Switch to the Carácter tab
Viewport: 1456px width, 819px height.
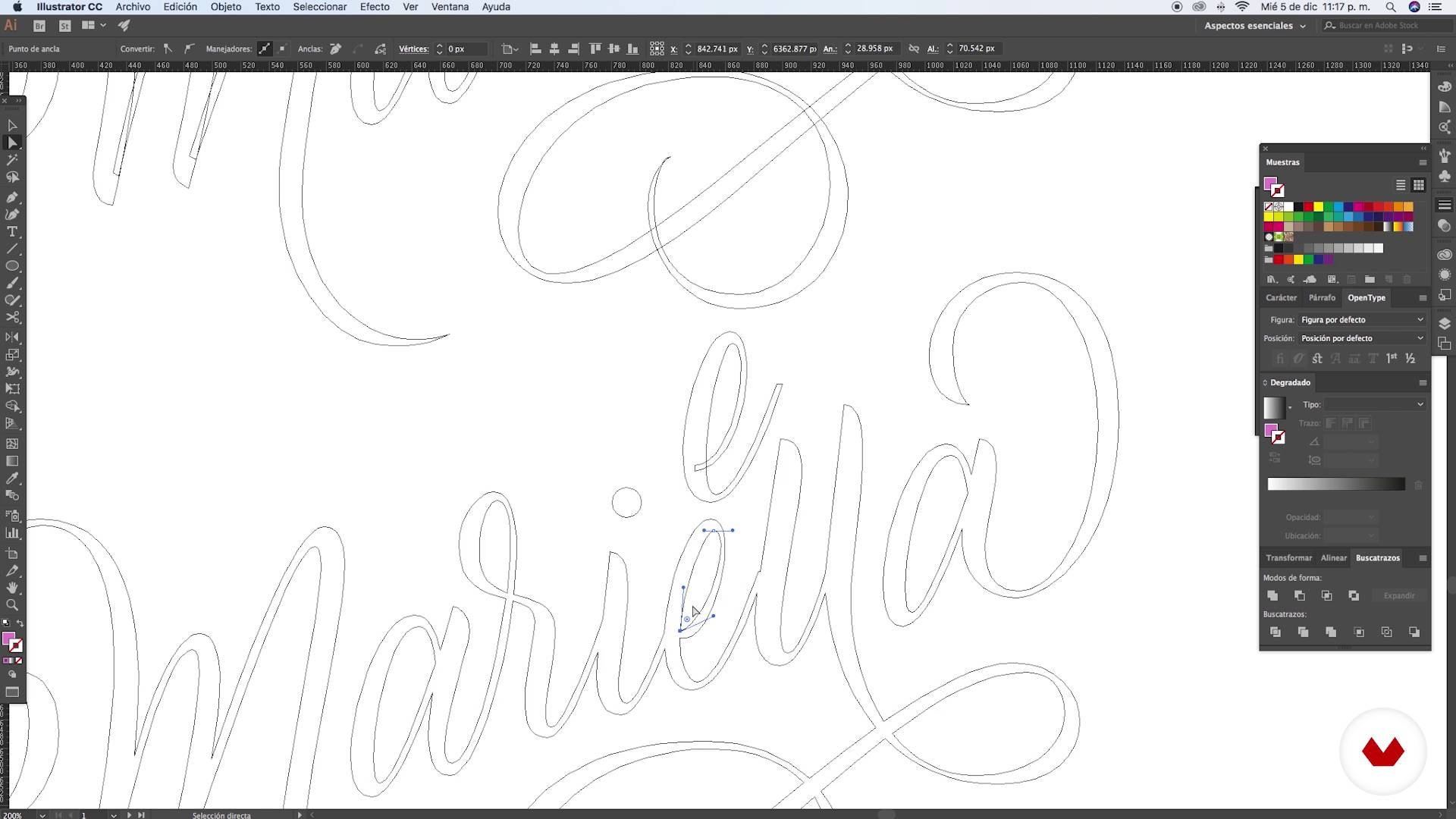[x=1281, y=298]
